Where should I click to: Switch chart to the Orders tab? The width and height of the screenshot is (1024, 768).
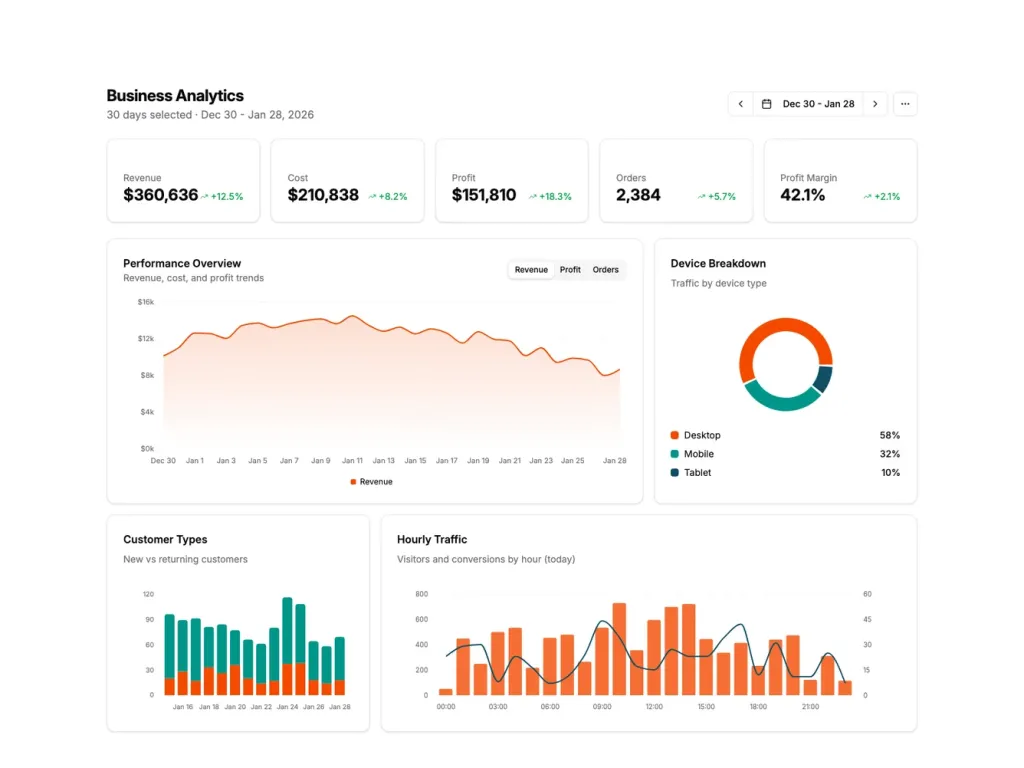click(x=605, y=270)
